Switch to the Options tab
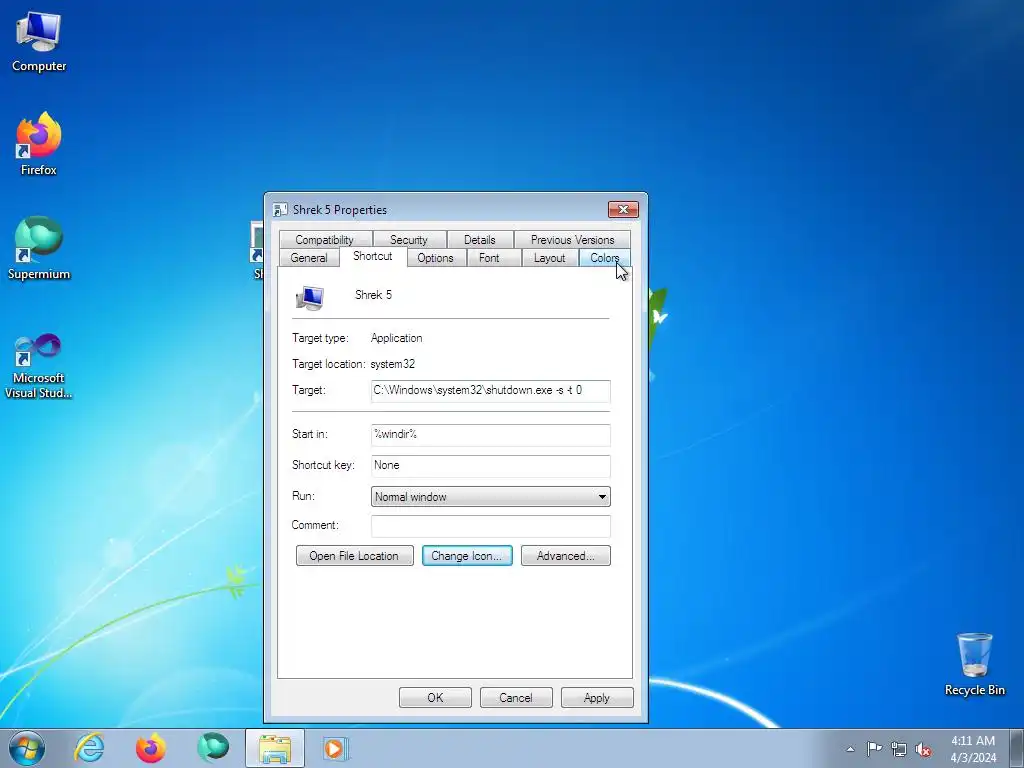Viewport: 1024px width, 768px height. point(436,258)
